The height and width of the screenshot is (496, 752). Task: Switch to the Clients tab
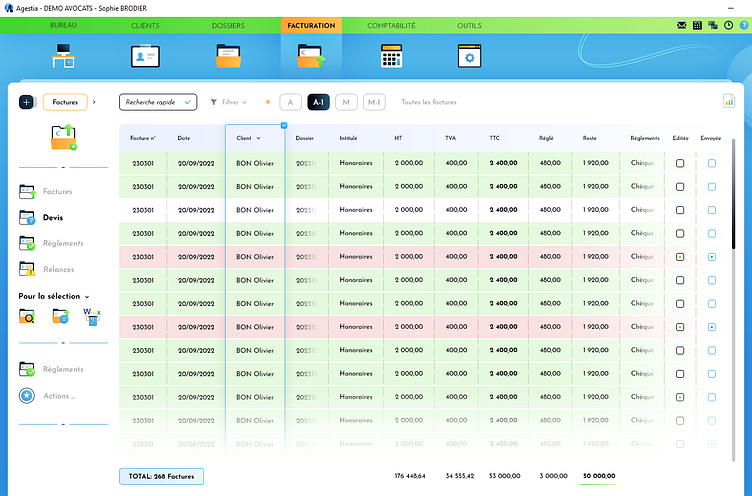pos(145,25)
